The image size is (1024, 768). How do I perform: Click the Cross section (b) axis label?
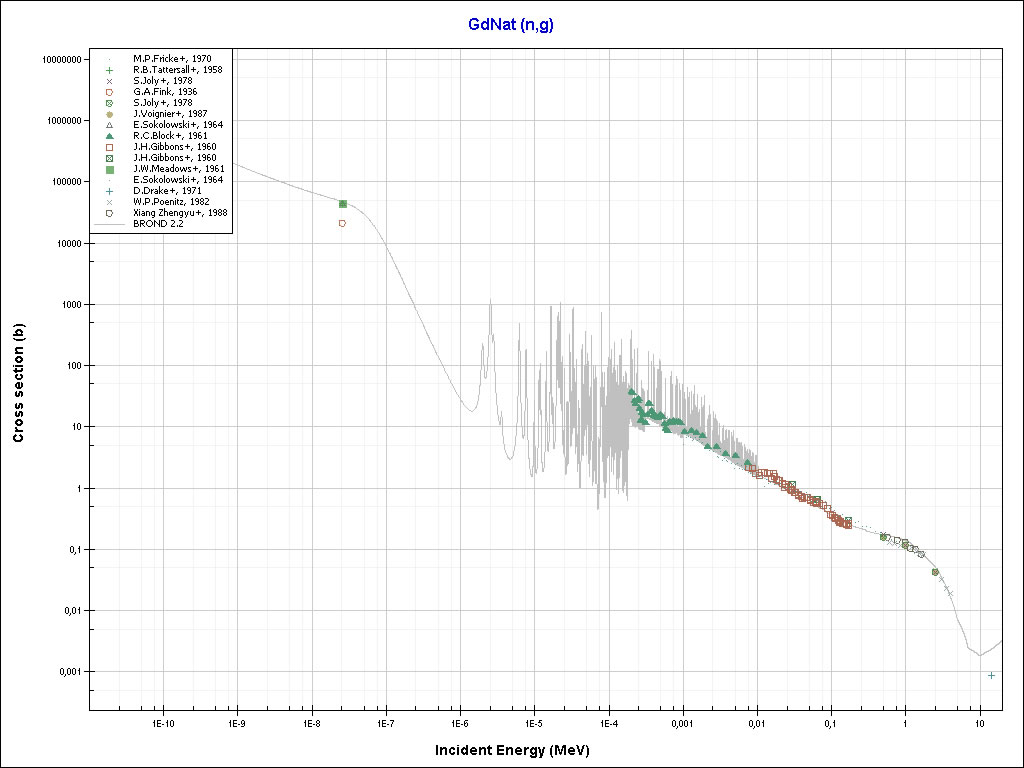[18, 383]
